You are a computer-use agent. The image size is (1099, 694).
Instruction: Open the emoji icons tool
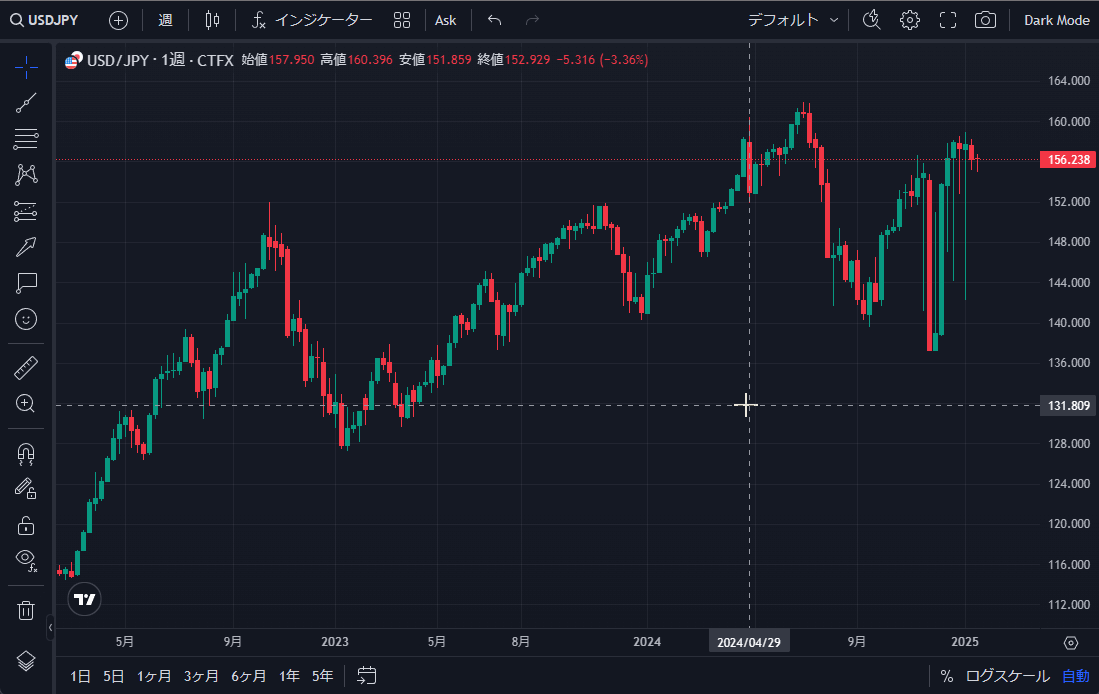click(x=26, y=319)
